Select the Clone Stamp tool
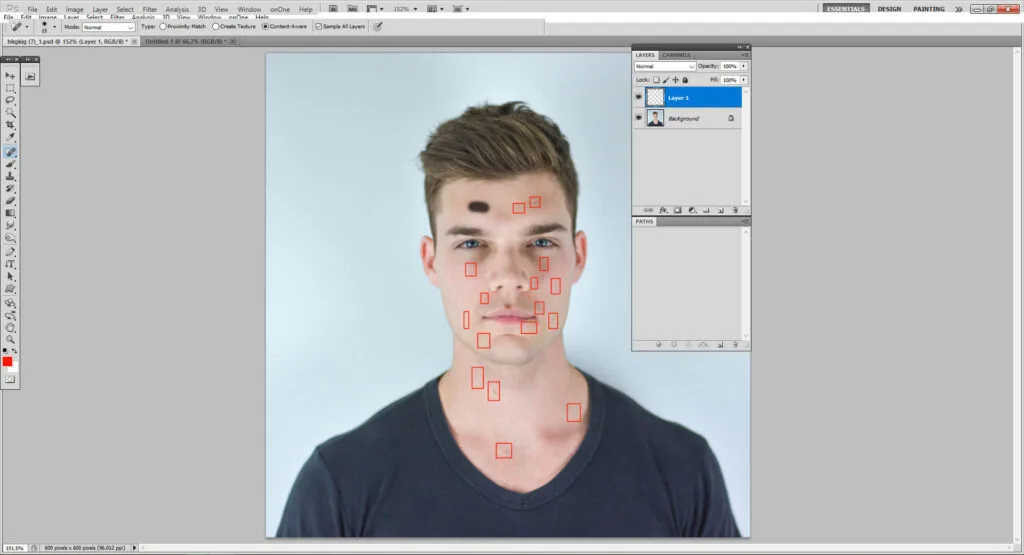The width and height of the screenshot is (1024, 555). pyautogui.click(x=11, y=176)
